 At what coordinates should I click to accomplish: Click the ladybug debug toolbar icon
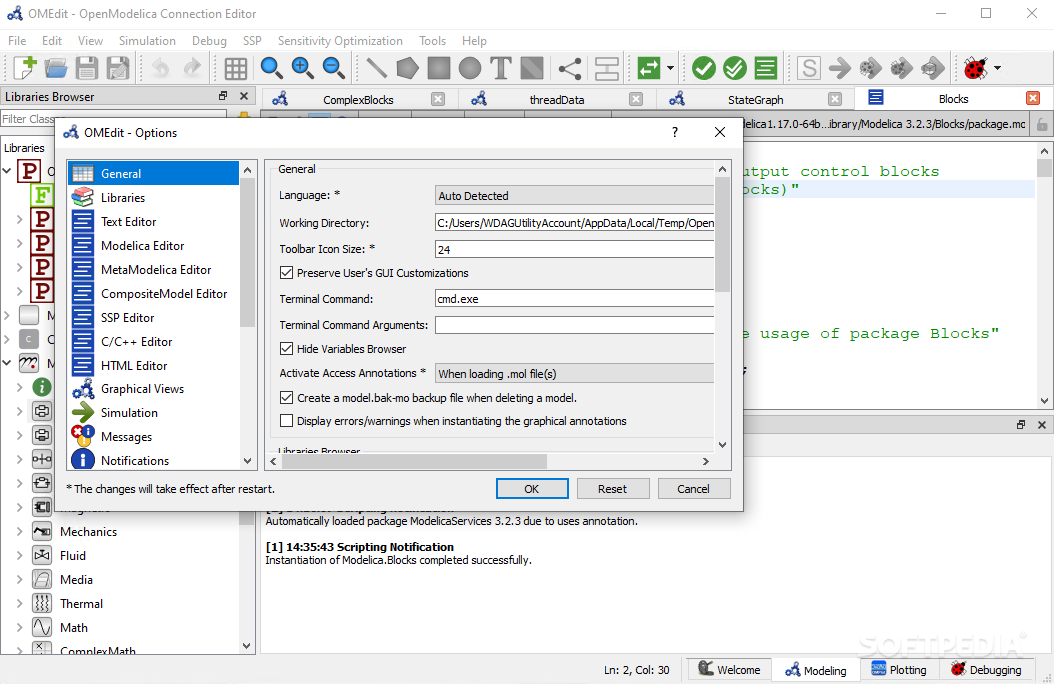point(975,68)
